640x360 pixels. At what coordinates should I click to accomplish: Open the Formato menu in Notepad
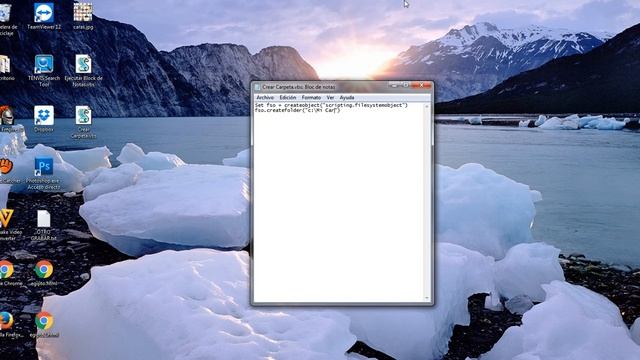coord(311,98)
